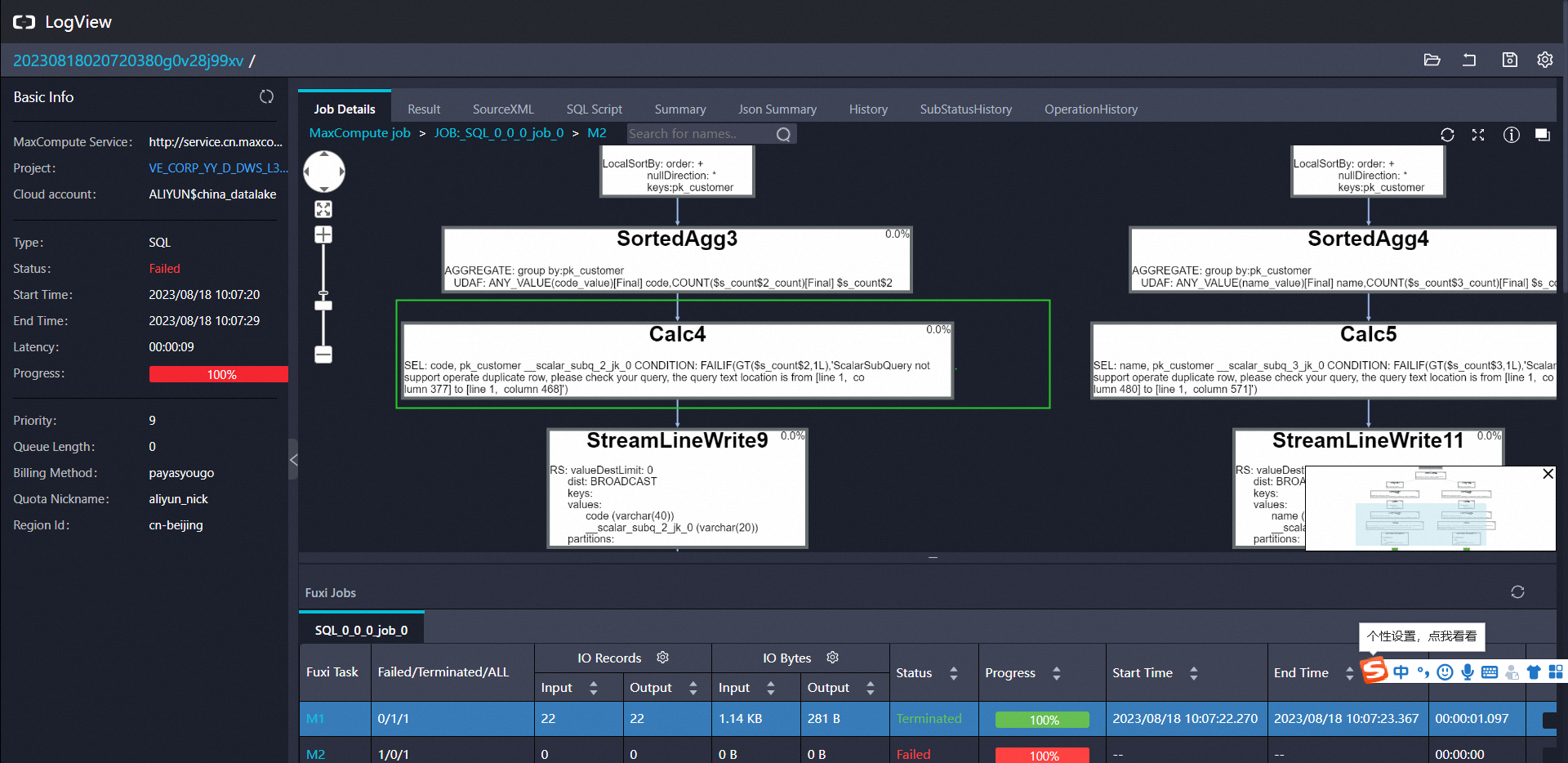Open IME skin shirt icon
Image resolution: width=1568 pixels, height=763 pixels.
tap(1534, 672)
